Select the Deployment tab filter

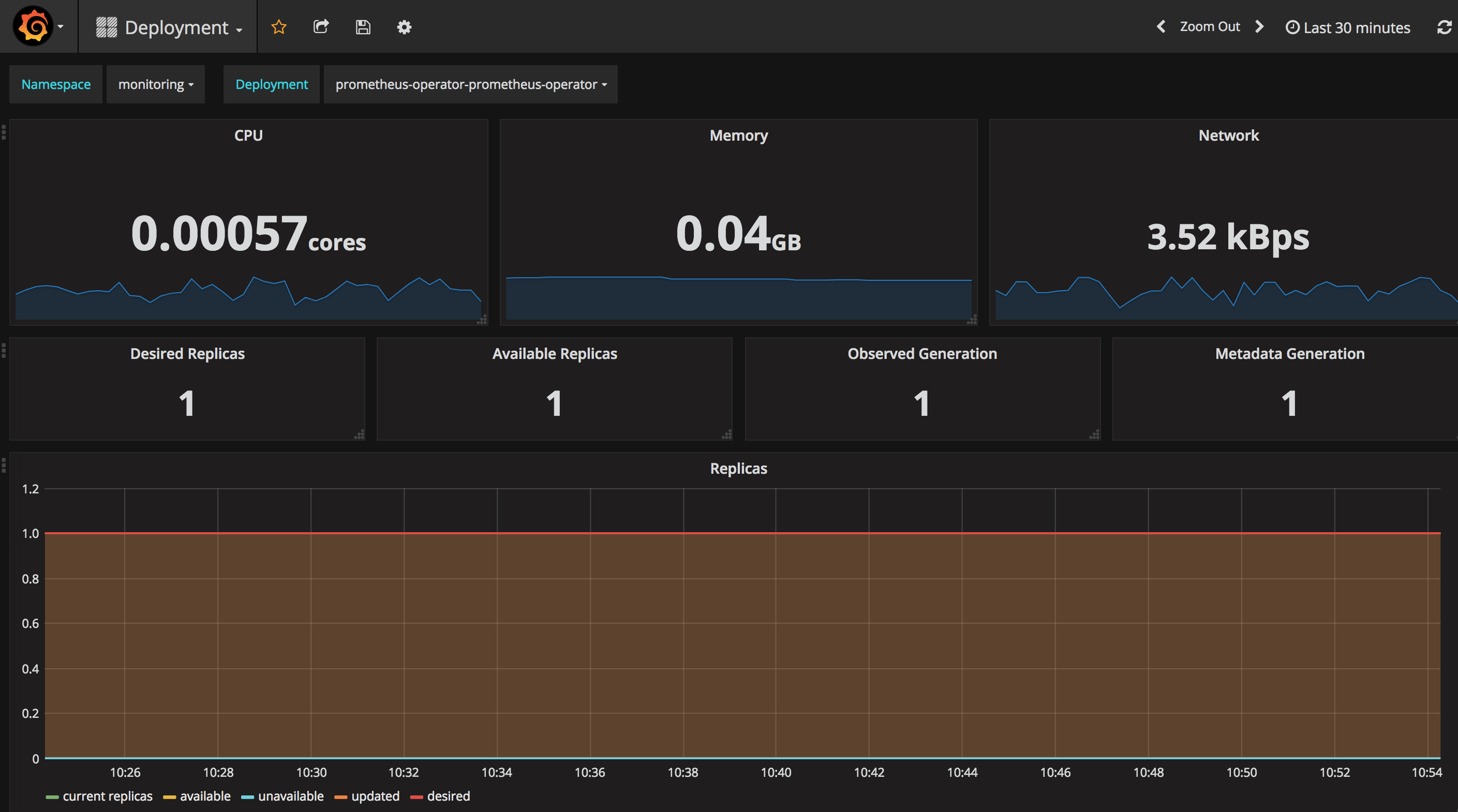pos(271,84)
